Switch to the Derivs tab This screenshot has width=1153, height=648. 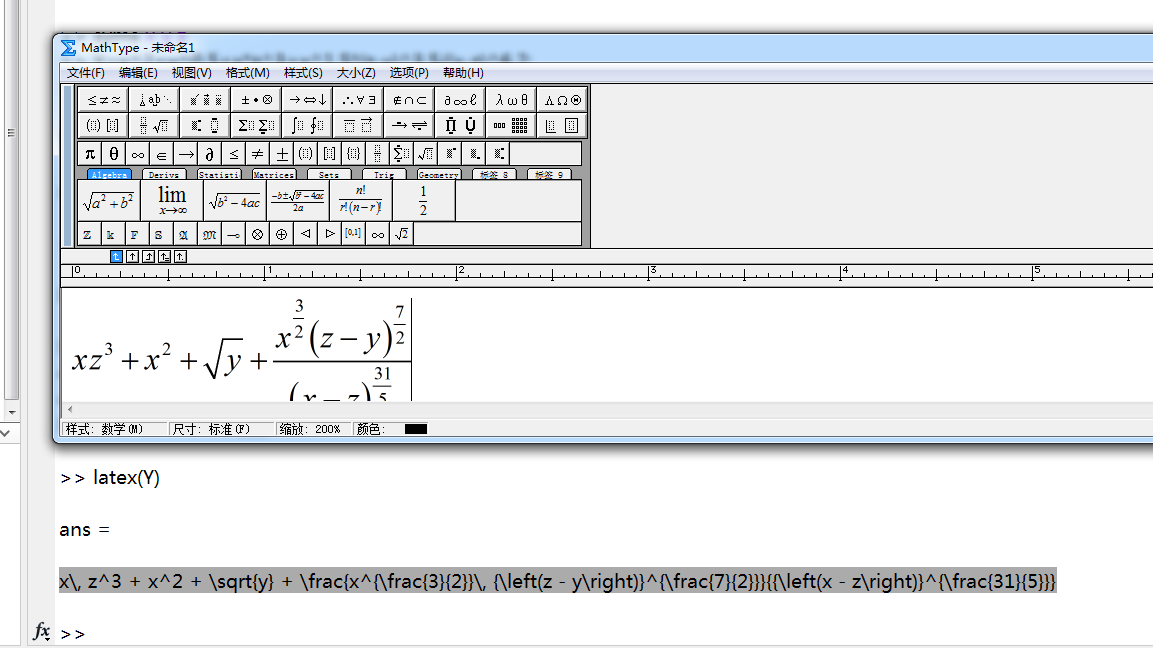[163, 173]
